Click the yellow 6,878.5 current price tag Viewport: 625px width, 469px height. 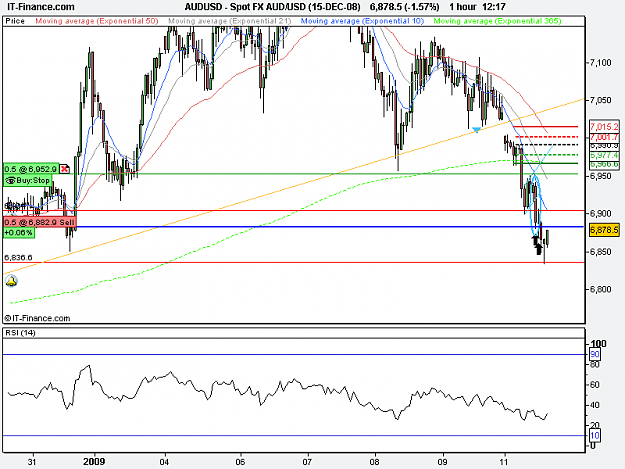[604, 230]
